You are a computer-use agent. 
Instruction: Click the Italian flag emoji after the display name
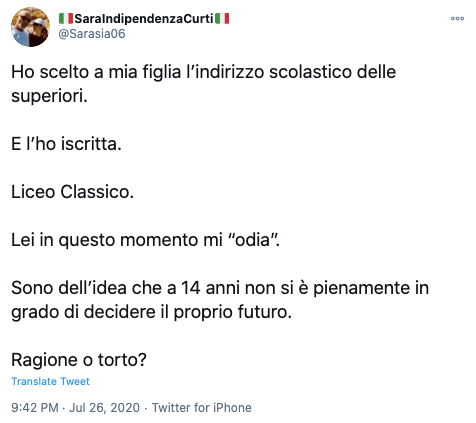coord(222,19)
